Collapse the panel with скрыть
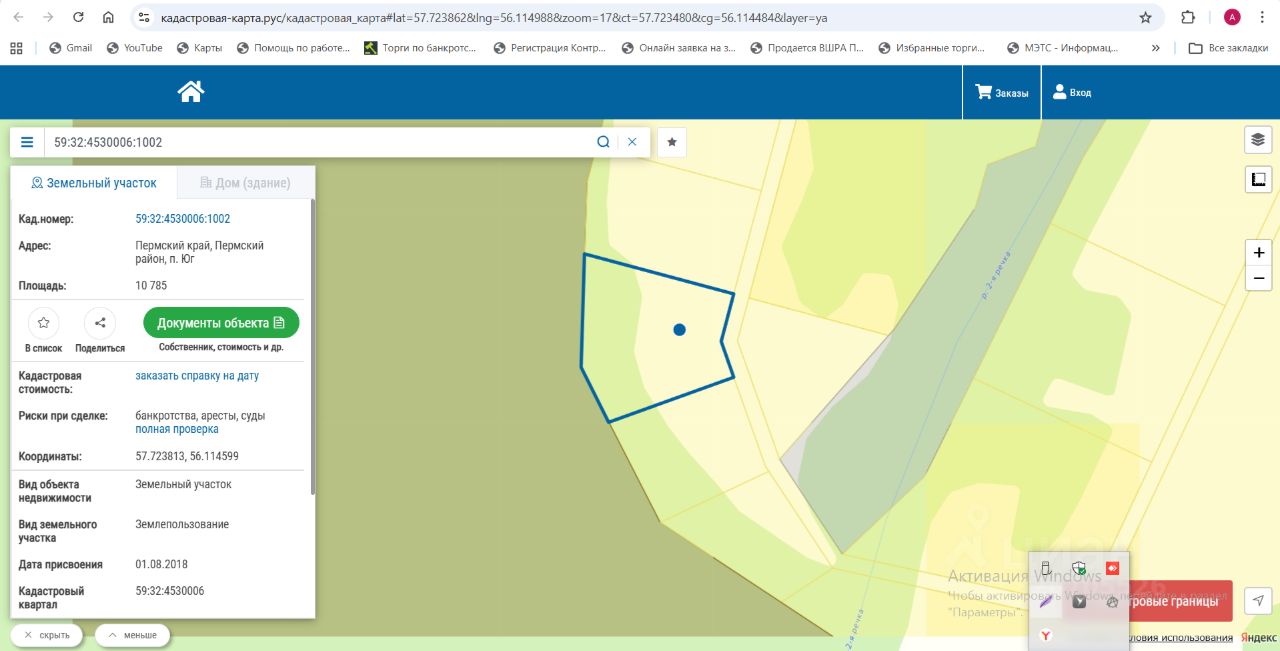This screenshot has height=651, width=1280. 47,635
